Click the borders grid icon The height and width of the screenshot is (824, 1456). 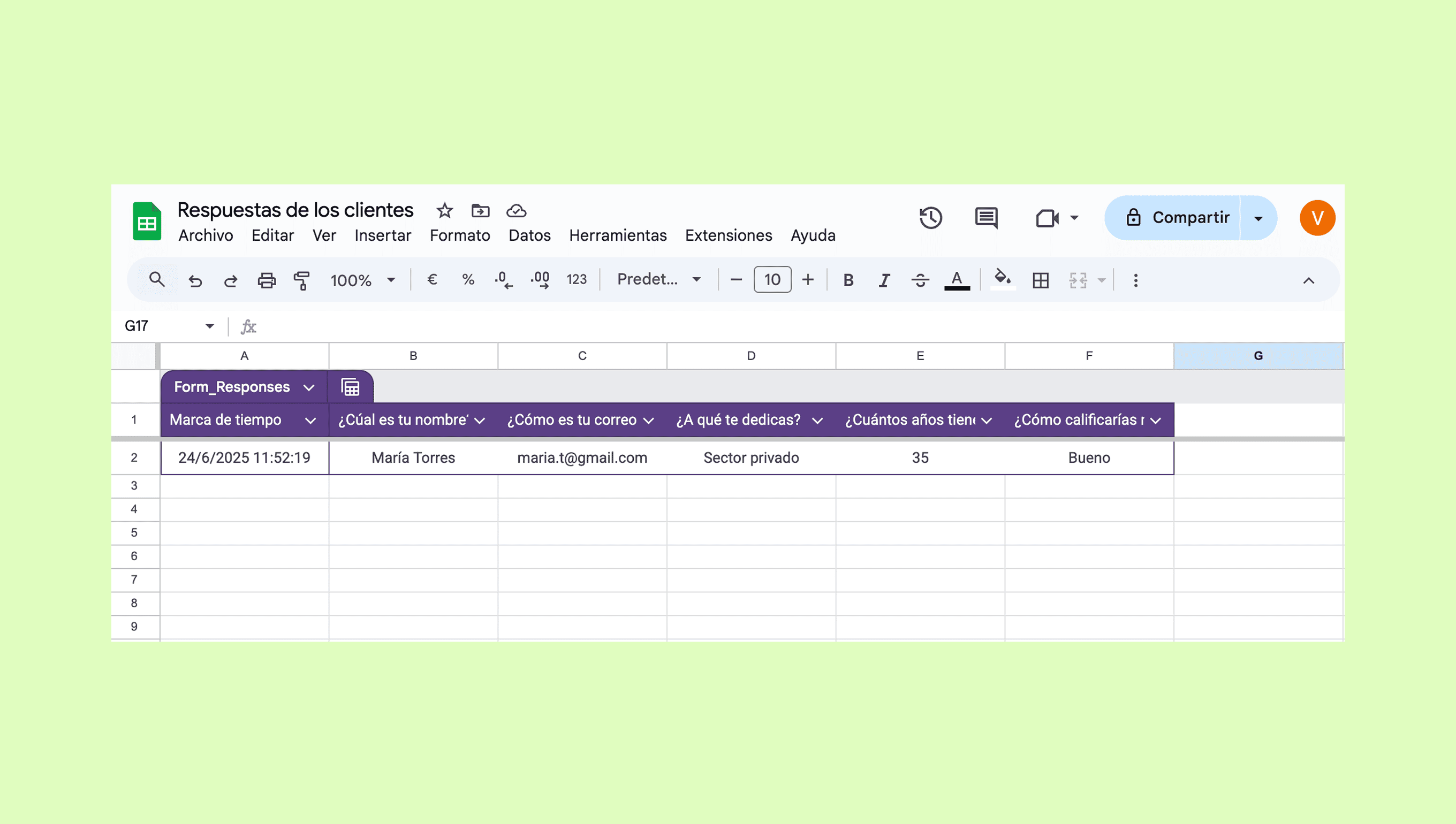(1041, 280)
